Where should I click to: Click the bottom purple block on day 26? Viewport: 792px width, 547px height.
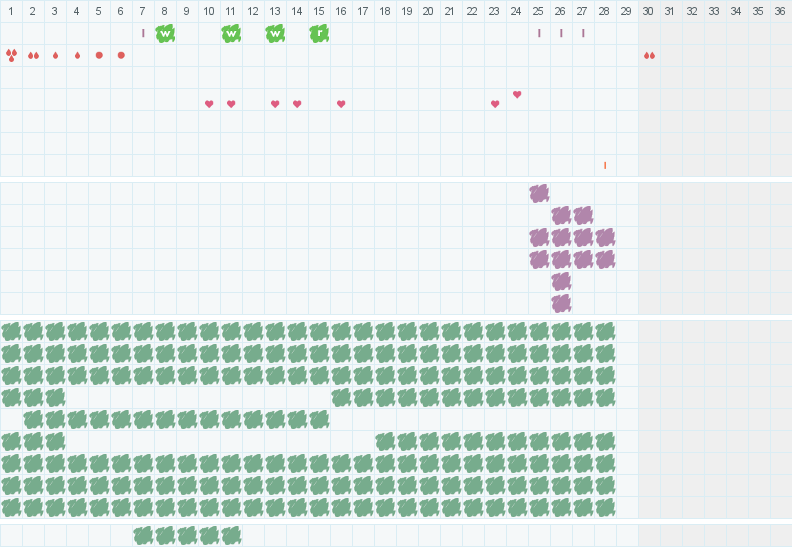click(561, 303)
